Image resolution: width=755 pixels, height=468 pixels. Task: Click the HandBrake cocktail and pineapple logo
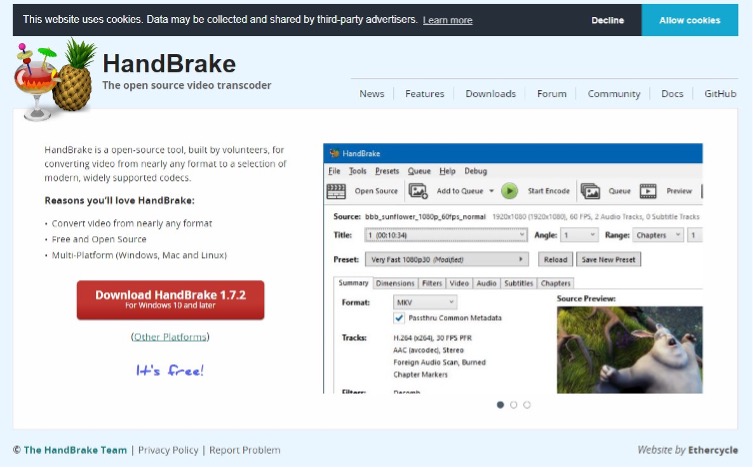pyautogui.click(x=54, y=80)
